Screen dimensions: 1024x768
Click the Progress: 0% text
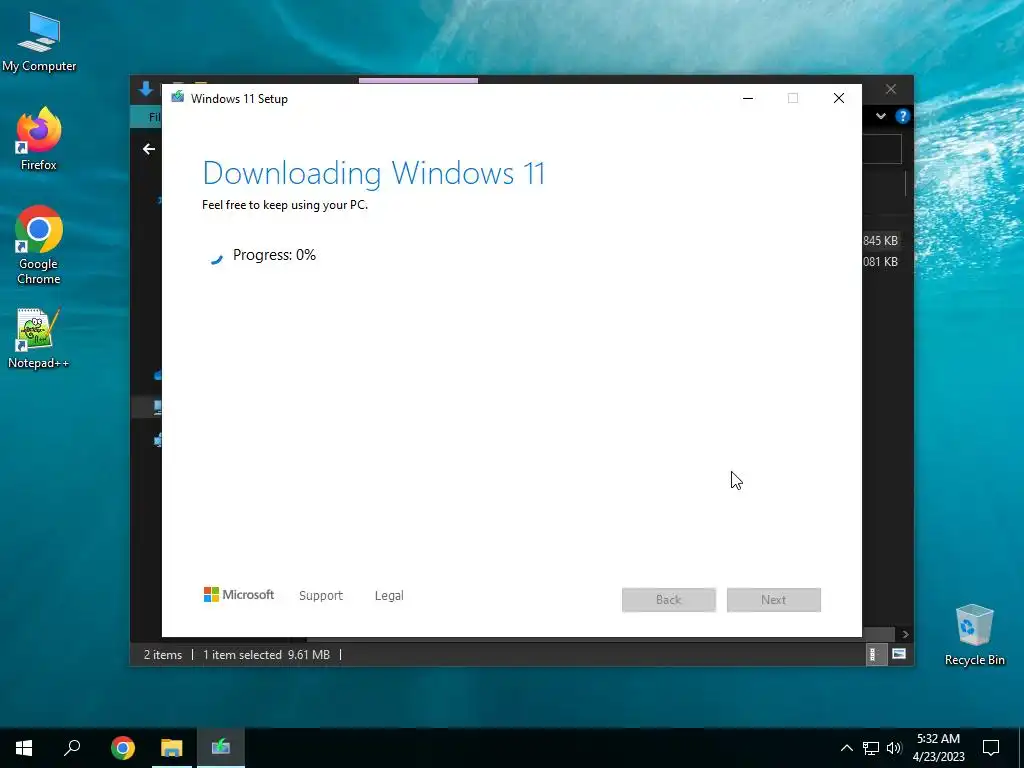(274, 255)
